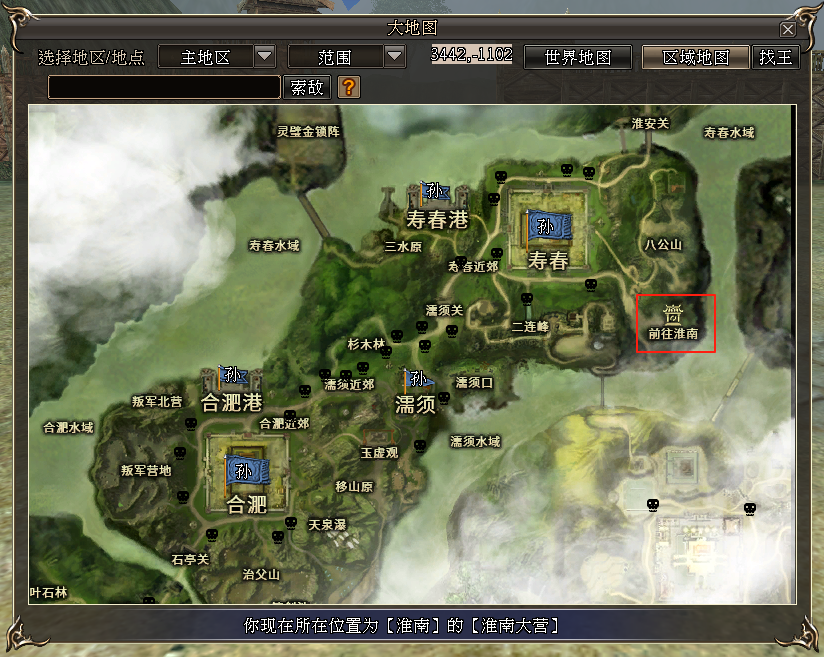The image size is (824, 657).
Task: Click the 灵璧金锁阵 location label
Action: (308, 131)
